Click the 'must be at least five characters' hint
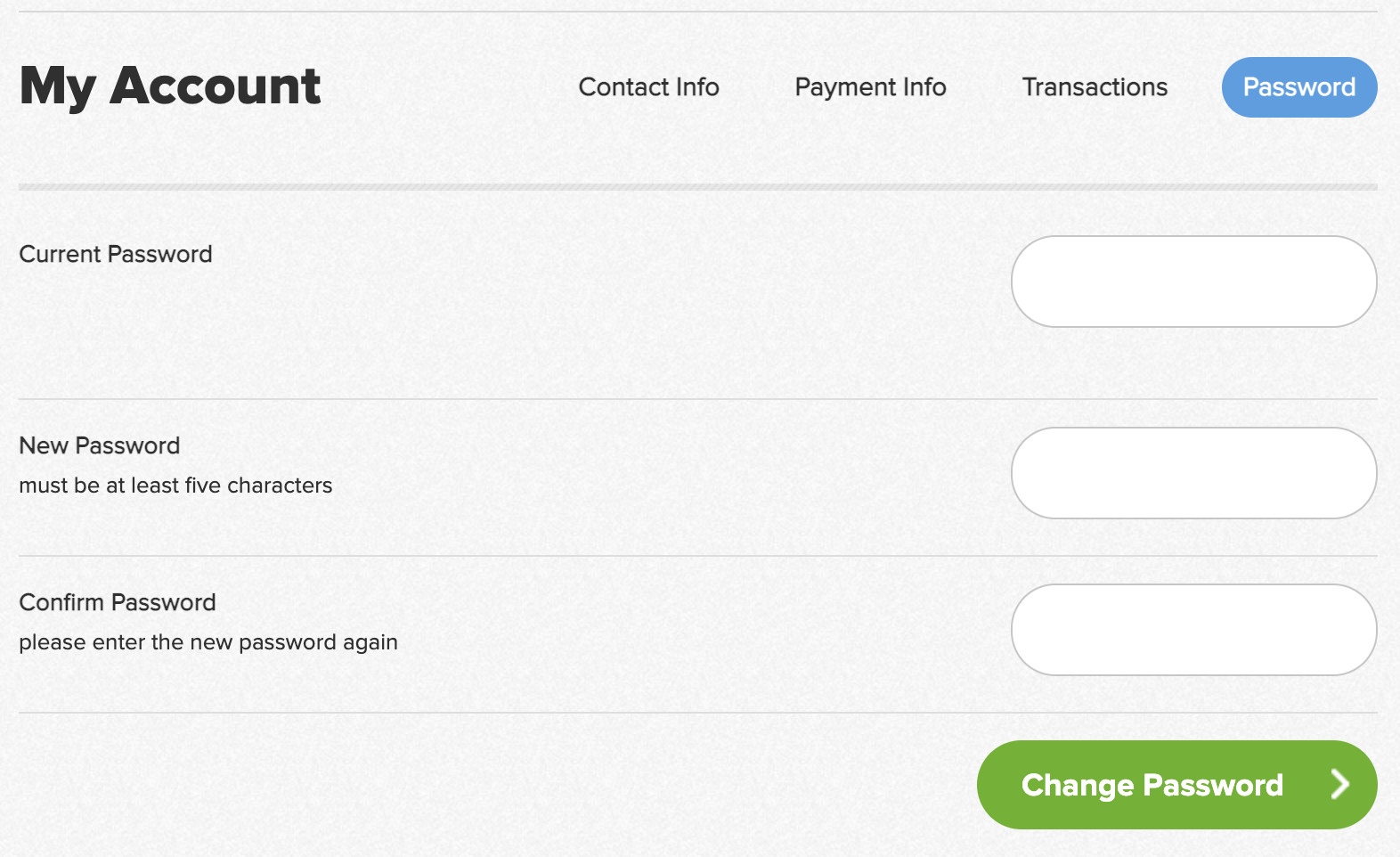 [175, 486]
